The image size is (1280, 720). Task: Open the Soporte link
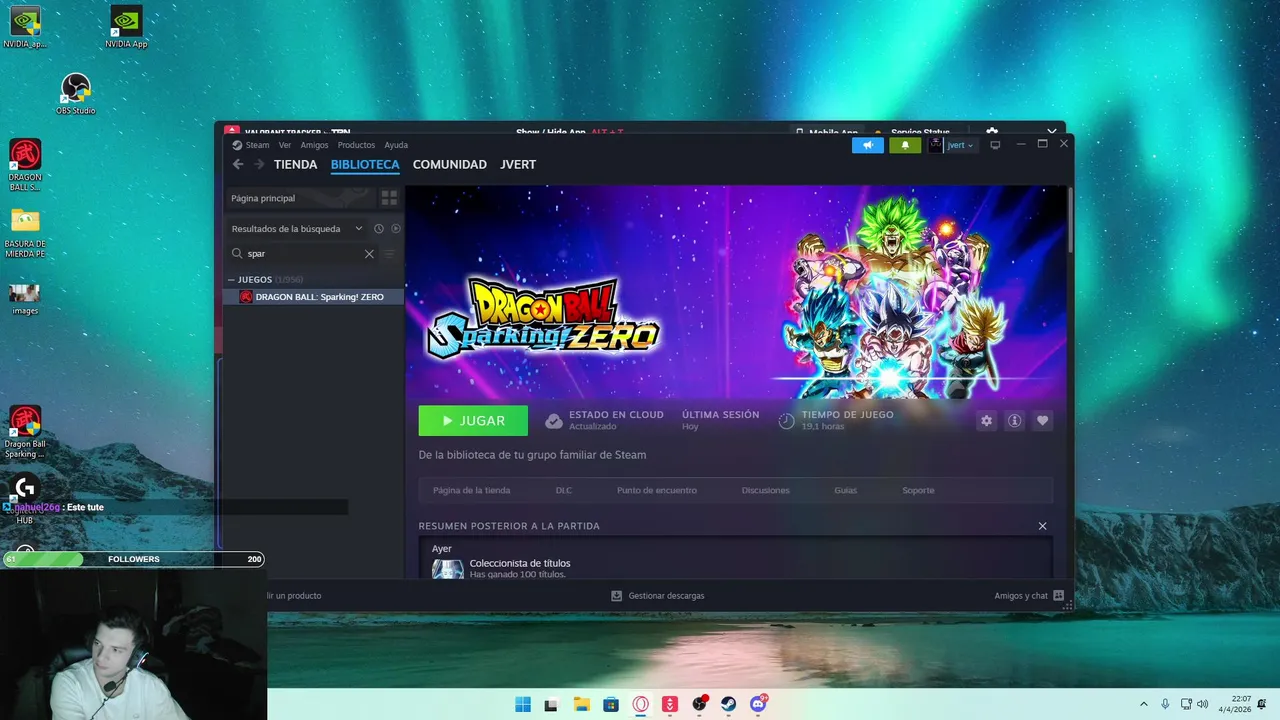coord(918,490)
